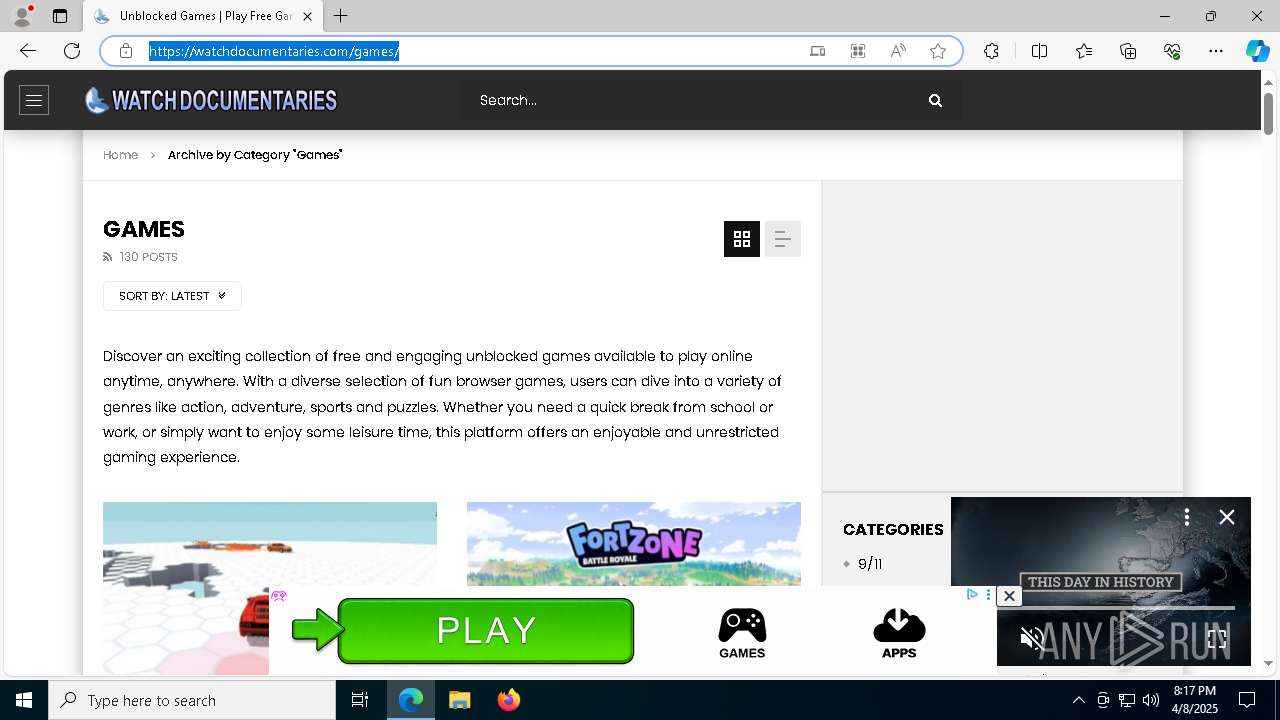
Task: Open the 9/11 category link
Action: tap(870, 564)
